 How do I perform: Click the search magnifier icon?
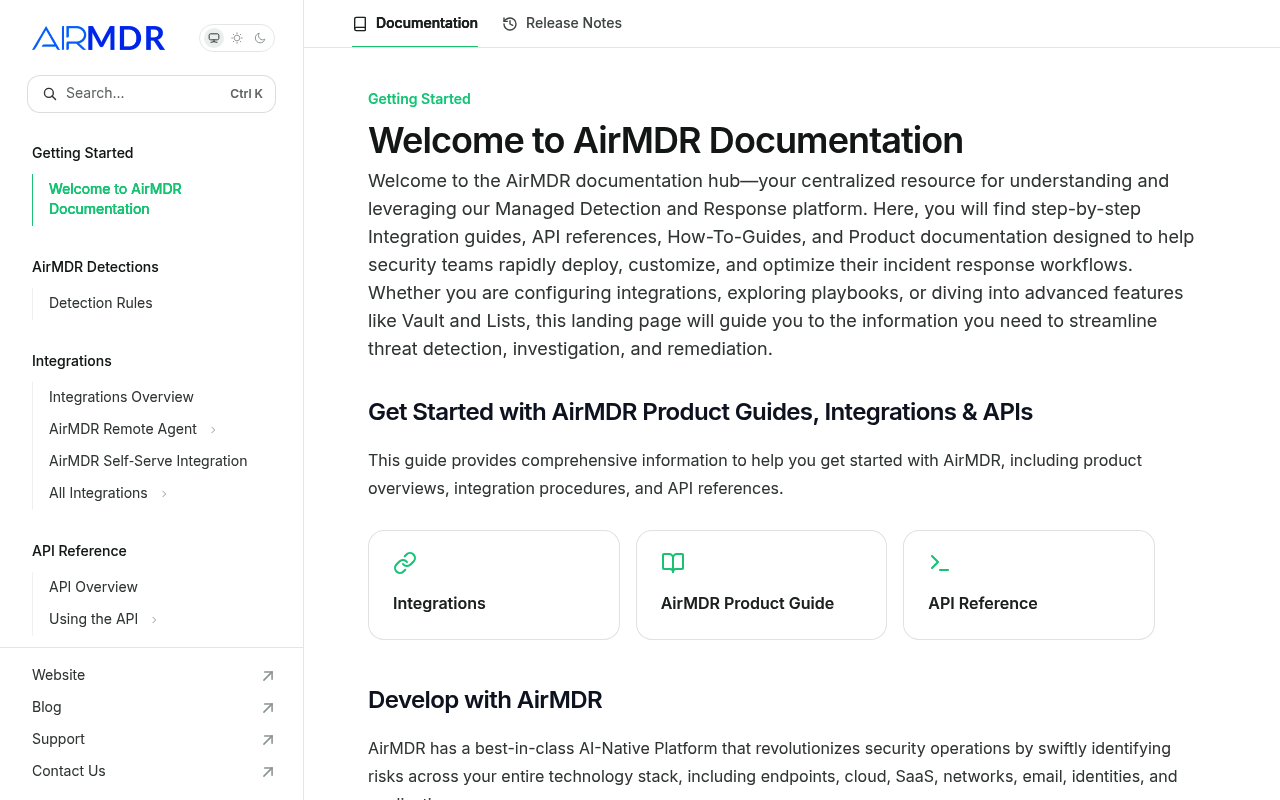click(x=50, y=94)
